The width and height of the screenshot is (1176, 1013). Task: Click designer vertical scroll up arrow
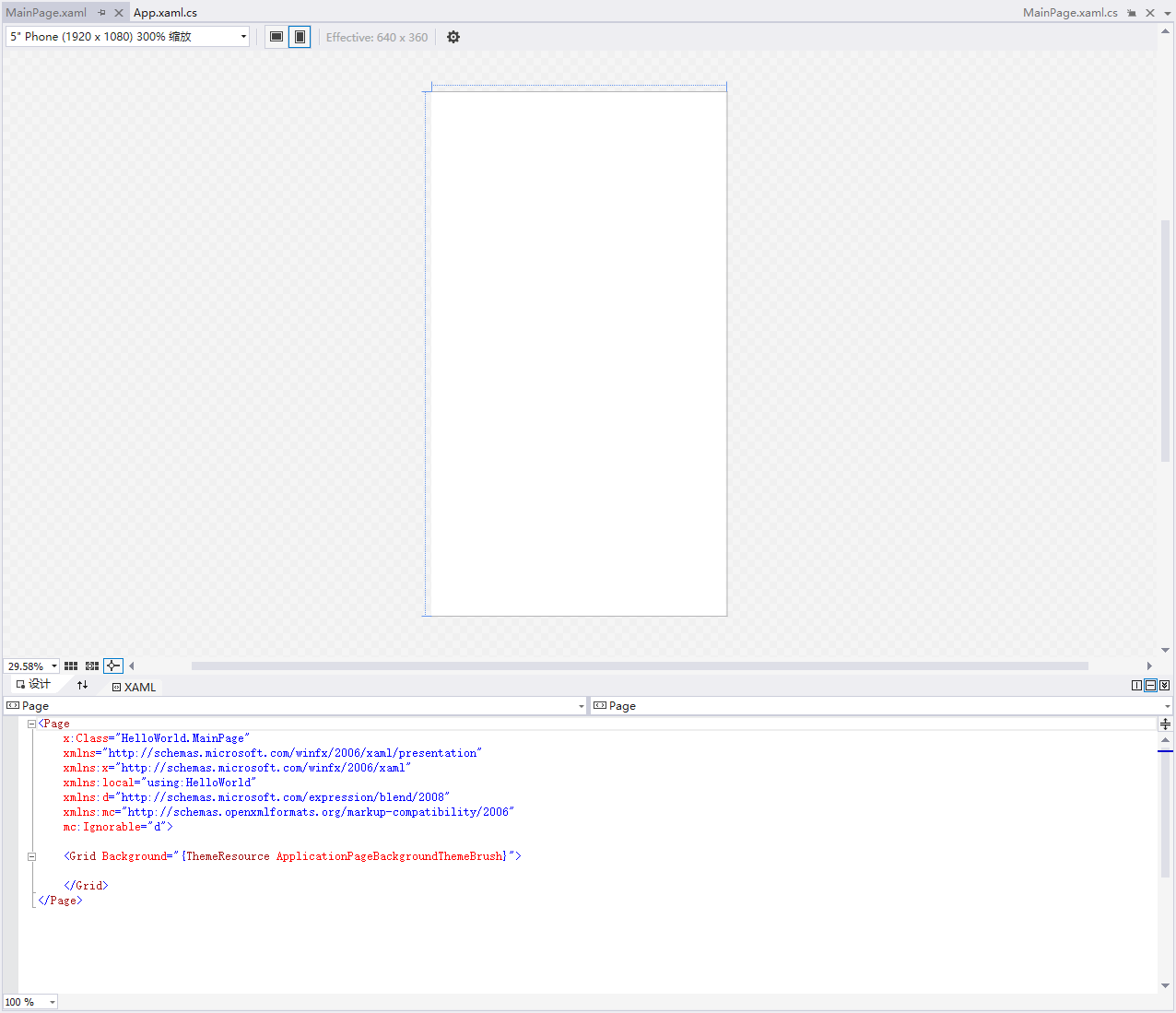[x=1166, y=30]
